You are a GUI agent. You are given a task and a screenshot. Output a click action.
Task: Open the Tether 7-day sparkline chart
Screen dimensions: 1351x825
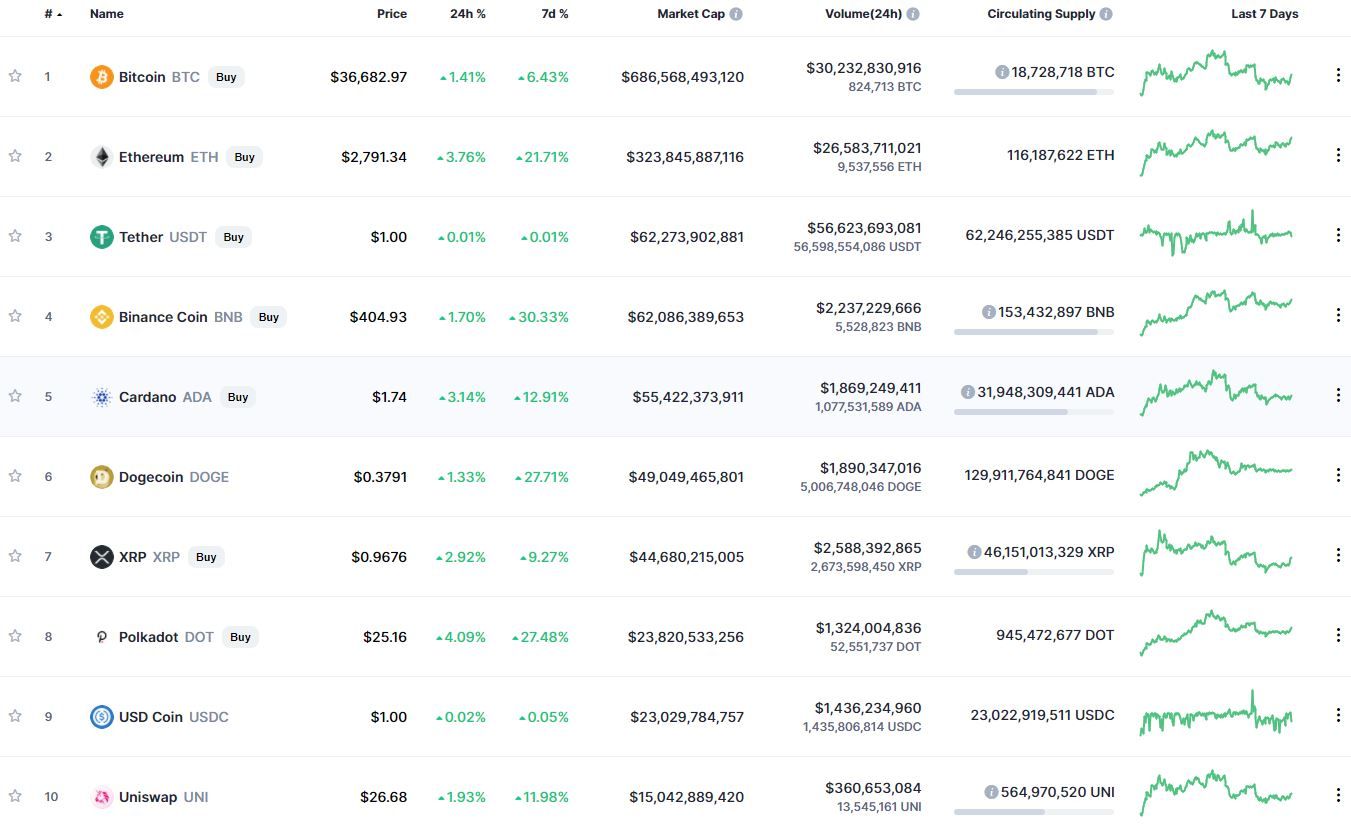1216,233
